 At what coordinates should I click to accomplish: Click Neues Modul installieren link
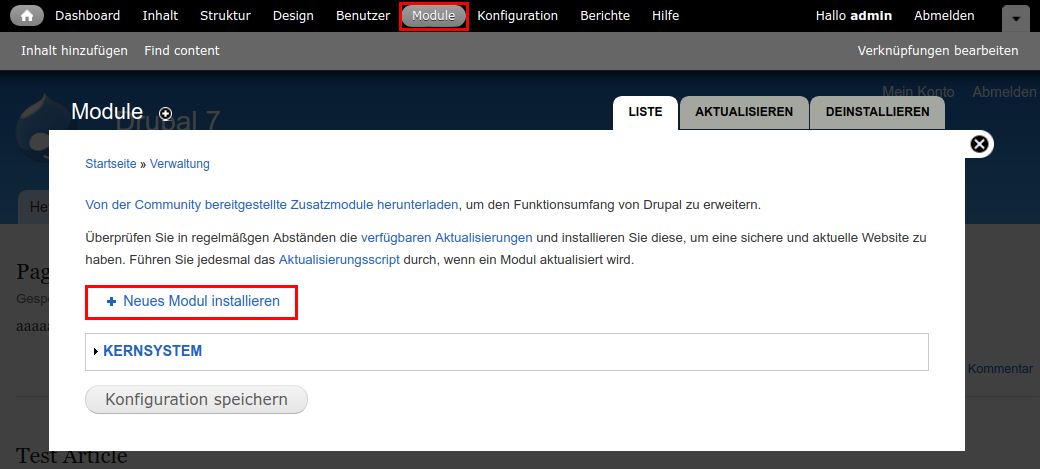tap(201, 301)
